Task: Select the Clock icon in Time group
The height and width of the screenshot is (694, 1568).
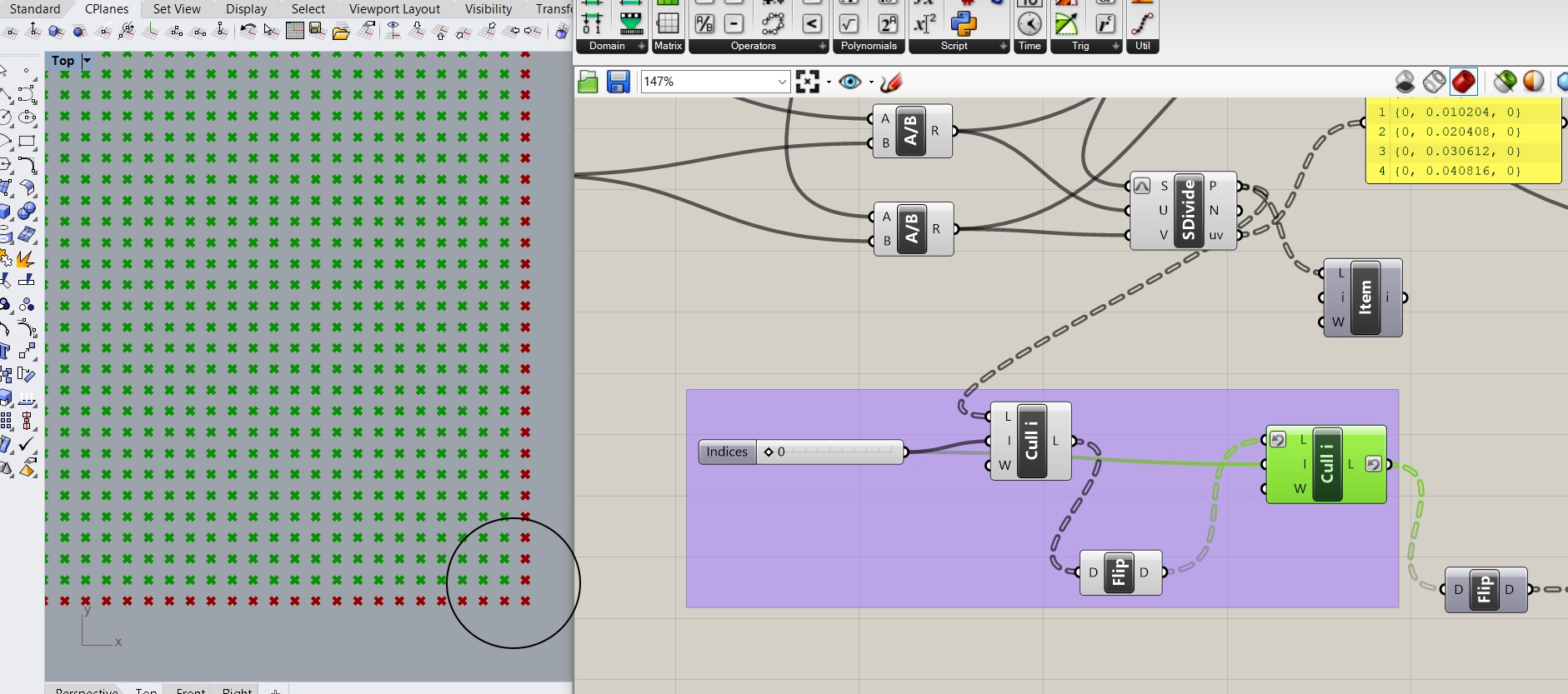Action: pos(1029,23)
